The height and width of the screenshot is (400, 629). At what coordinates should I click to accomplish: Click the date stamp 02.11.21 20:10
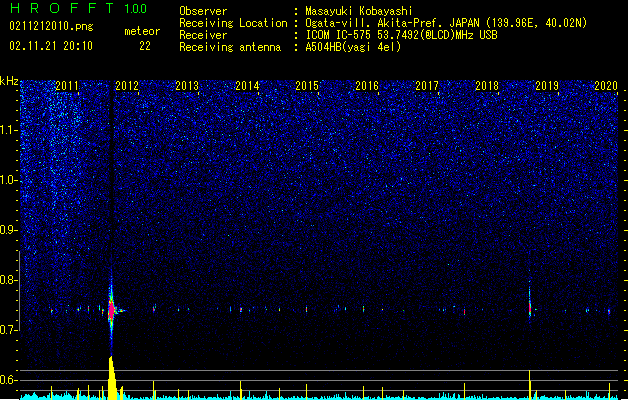point(51,46)
